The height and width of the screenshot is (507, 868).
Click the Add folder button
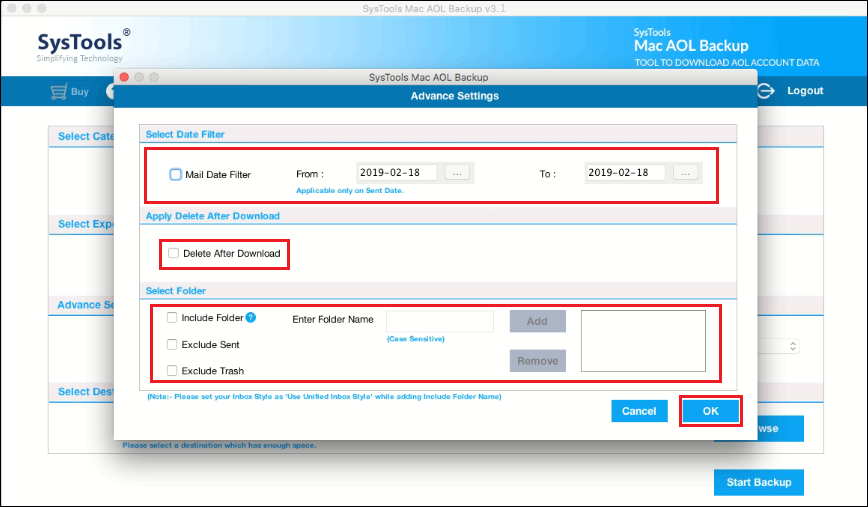tap(538, 321)
